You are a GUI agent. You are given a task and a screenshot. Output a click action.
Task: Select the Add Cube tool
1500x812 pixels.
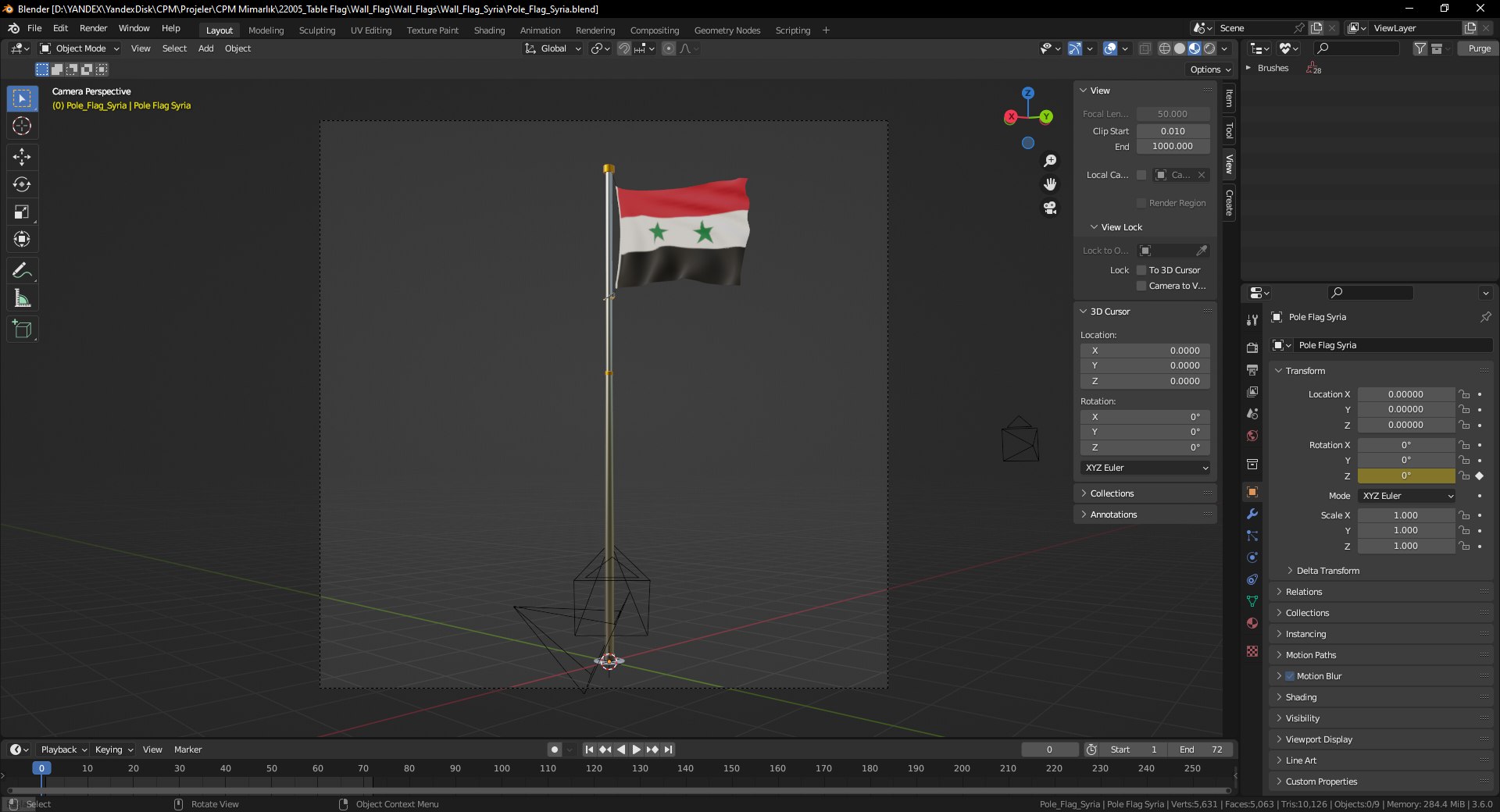click(22, 329)
